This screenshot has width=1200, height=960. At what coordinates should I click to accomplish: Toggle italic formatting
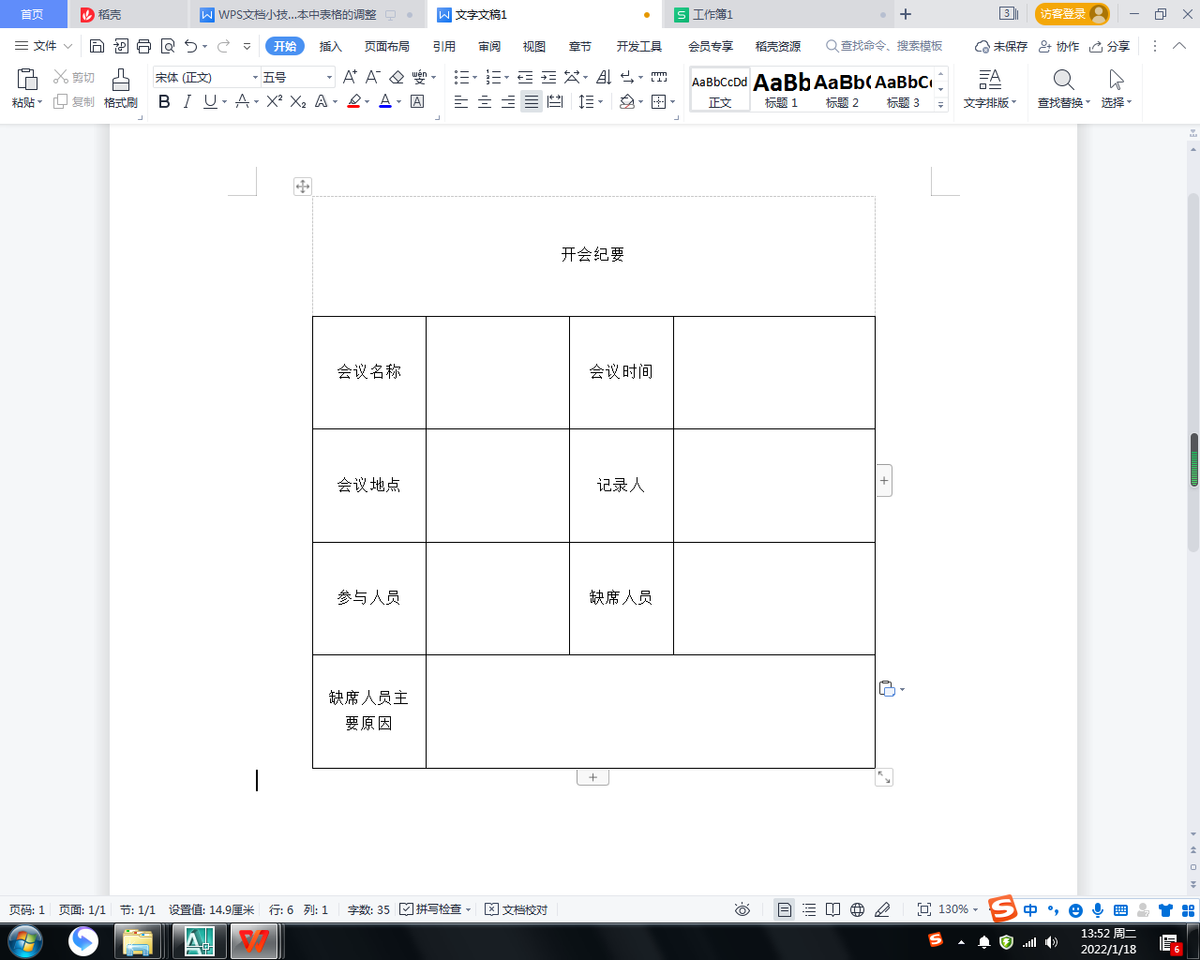[x=186, y=101]
